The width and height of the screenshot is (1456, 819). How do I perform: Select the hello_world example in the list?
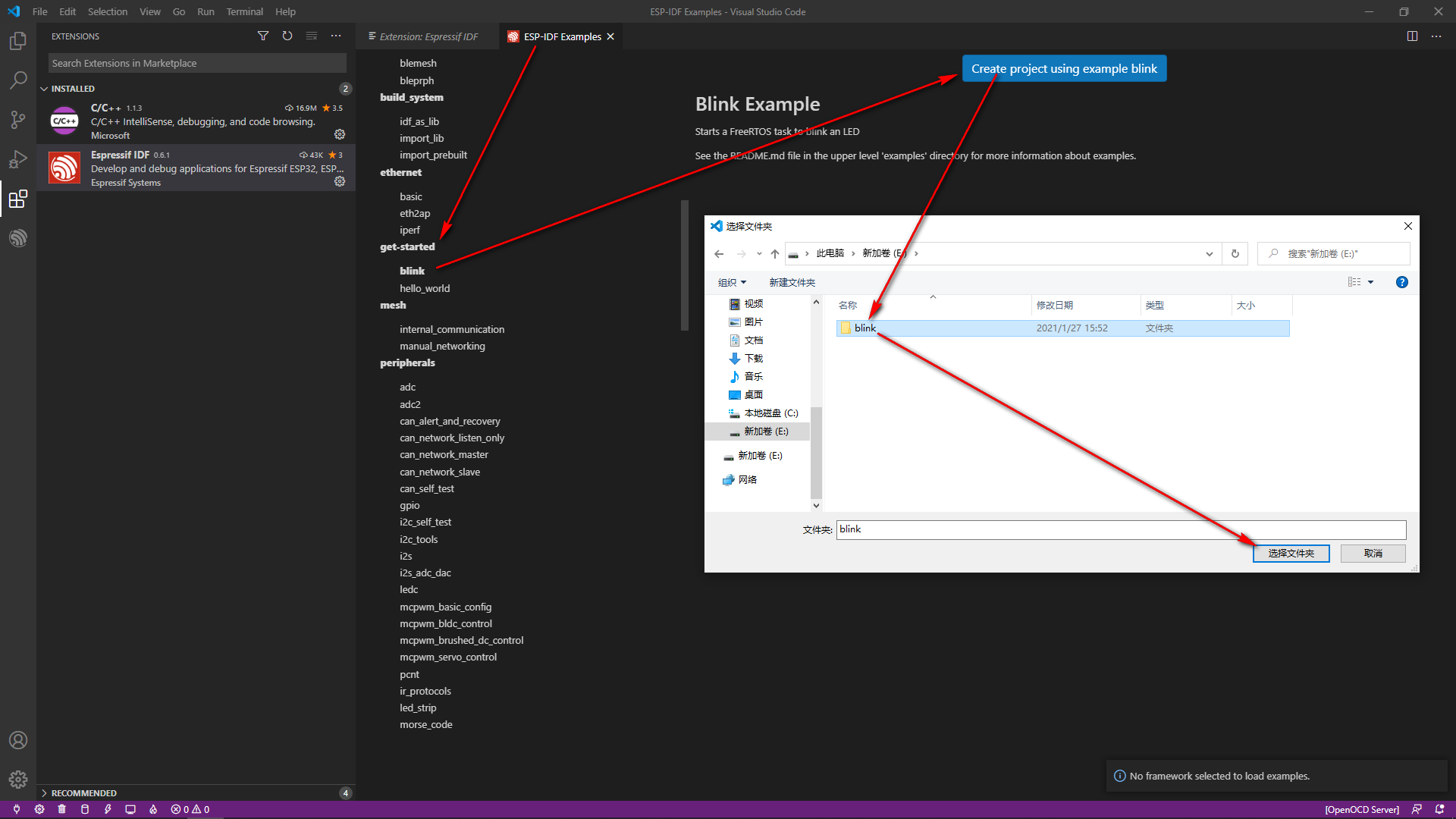tap(425, 287)
